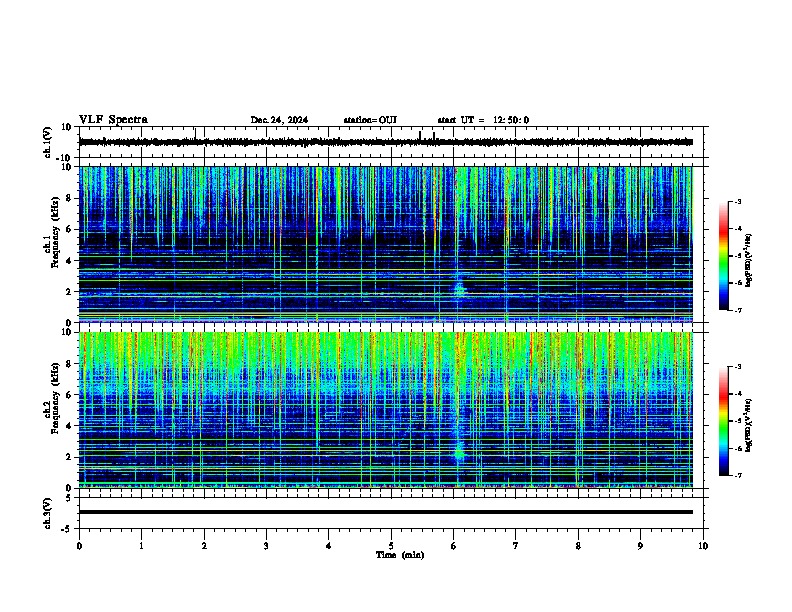Image resolution: width=792 pixels, height=612 pixels.
Task: Click the date 'Dec. 24, 2024'
Action: click(x=279, y=120)
